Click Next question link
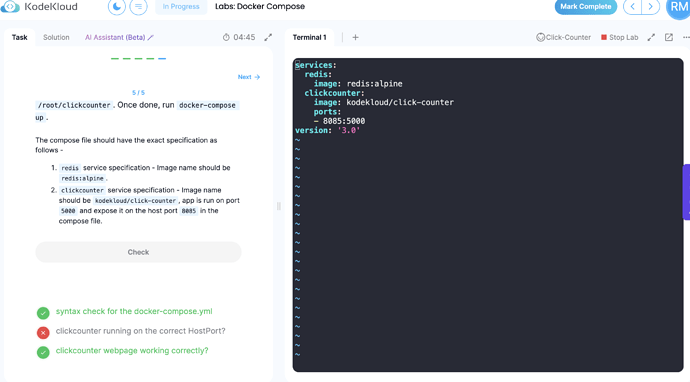The height and width of the screenshot is (382, 690). coord(249,77)
